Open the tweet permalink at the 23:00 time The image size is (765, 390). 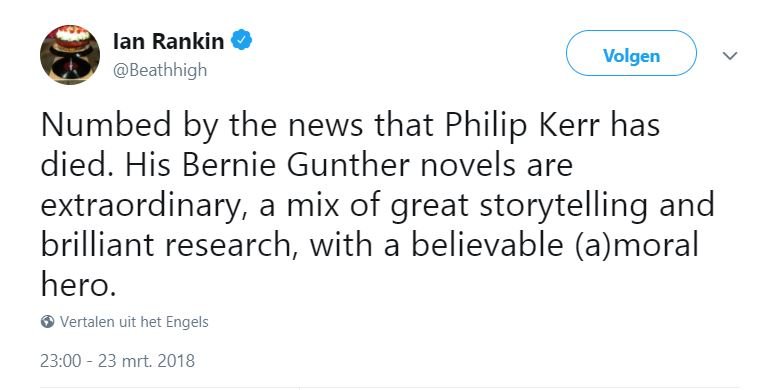click(60, 361)
